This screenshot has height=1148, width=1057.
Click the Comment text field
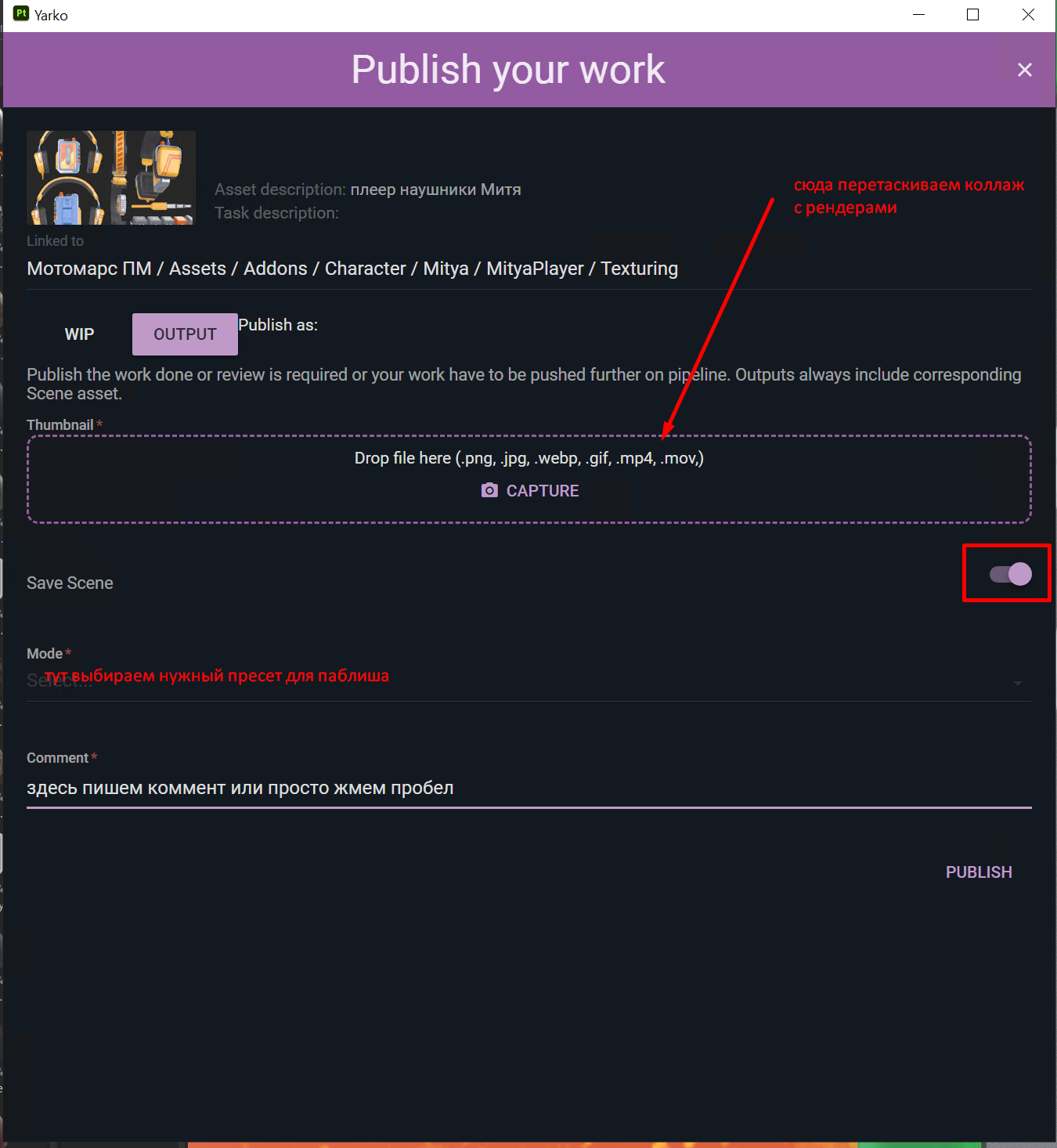pyautogui.click(x=528, y=788)
